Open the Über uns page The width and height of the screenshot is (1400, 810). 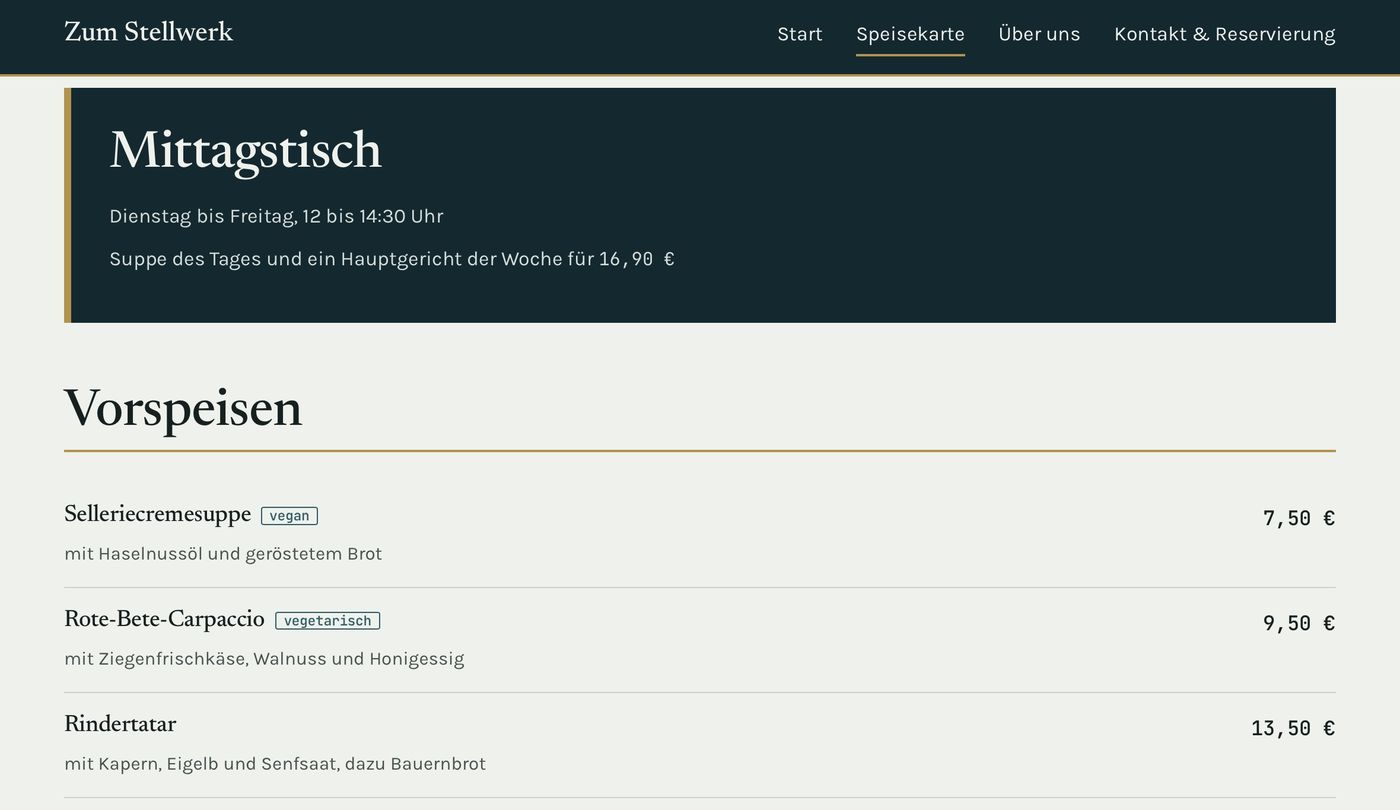coord(1039,34)
